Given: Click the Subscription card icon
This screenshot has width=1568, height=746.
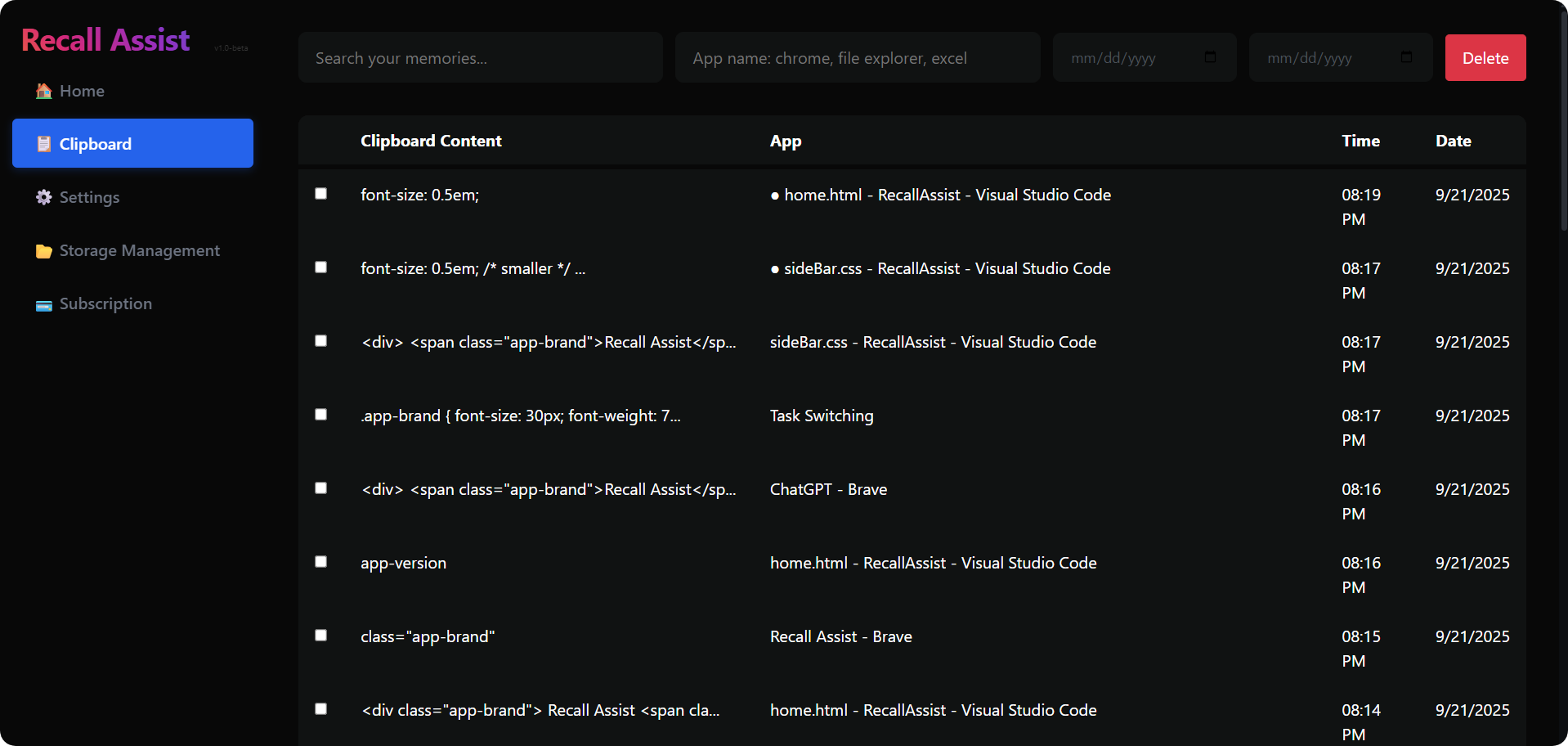Looking at the screenshot, I should point(43,304).
